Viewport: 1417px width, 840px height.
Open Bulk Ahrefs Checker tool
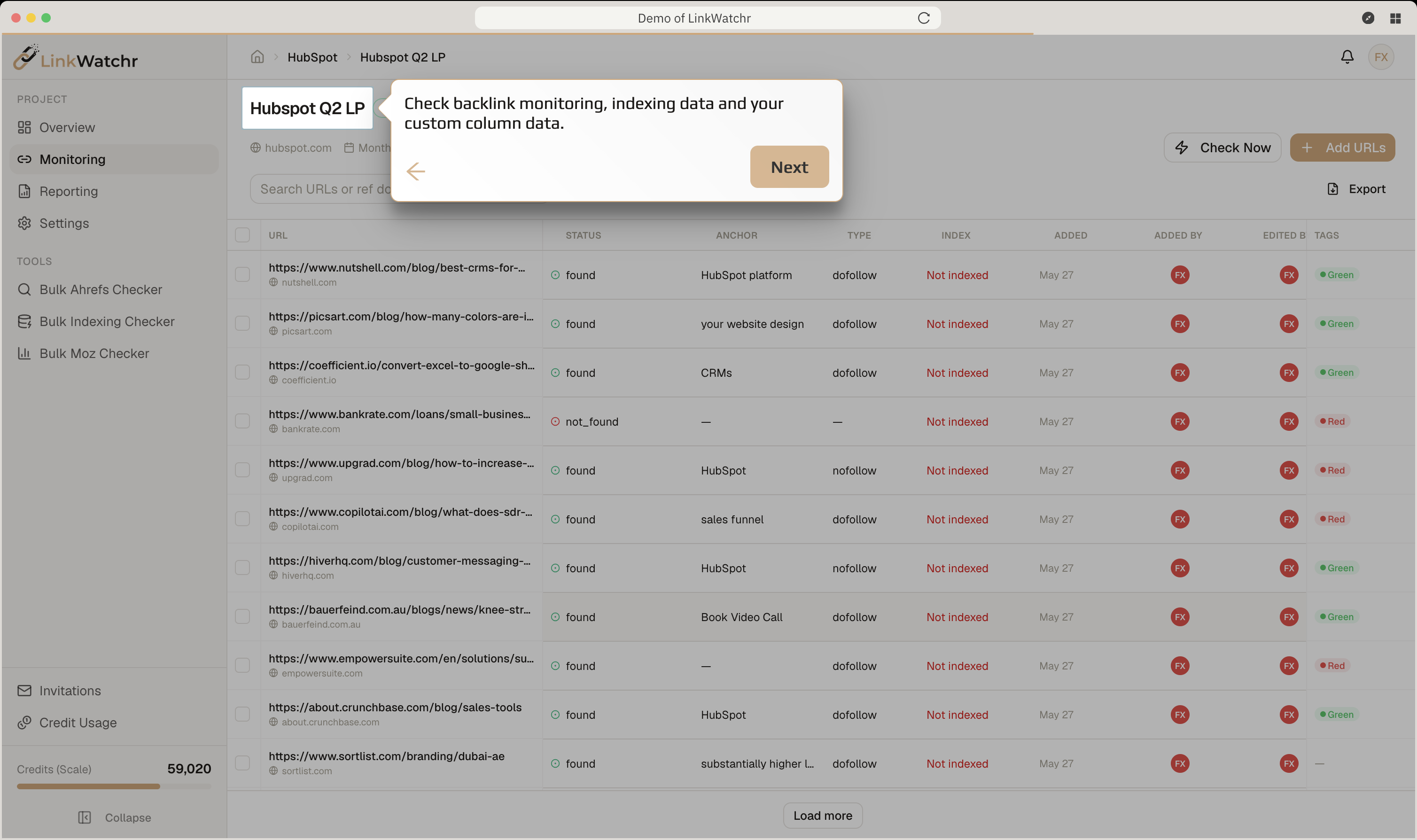(114, 289)
